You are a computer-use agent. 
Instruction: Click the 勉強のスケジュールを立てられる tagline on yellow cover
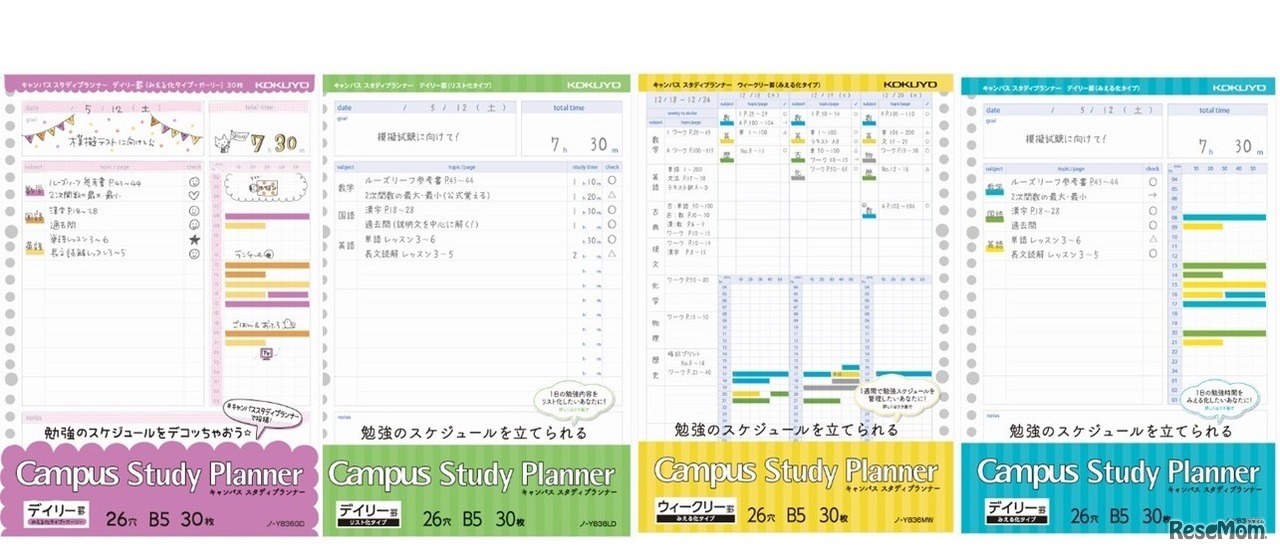tap(786, 430)
